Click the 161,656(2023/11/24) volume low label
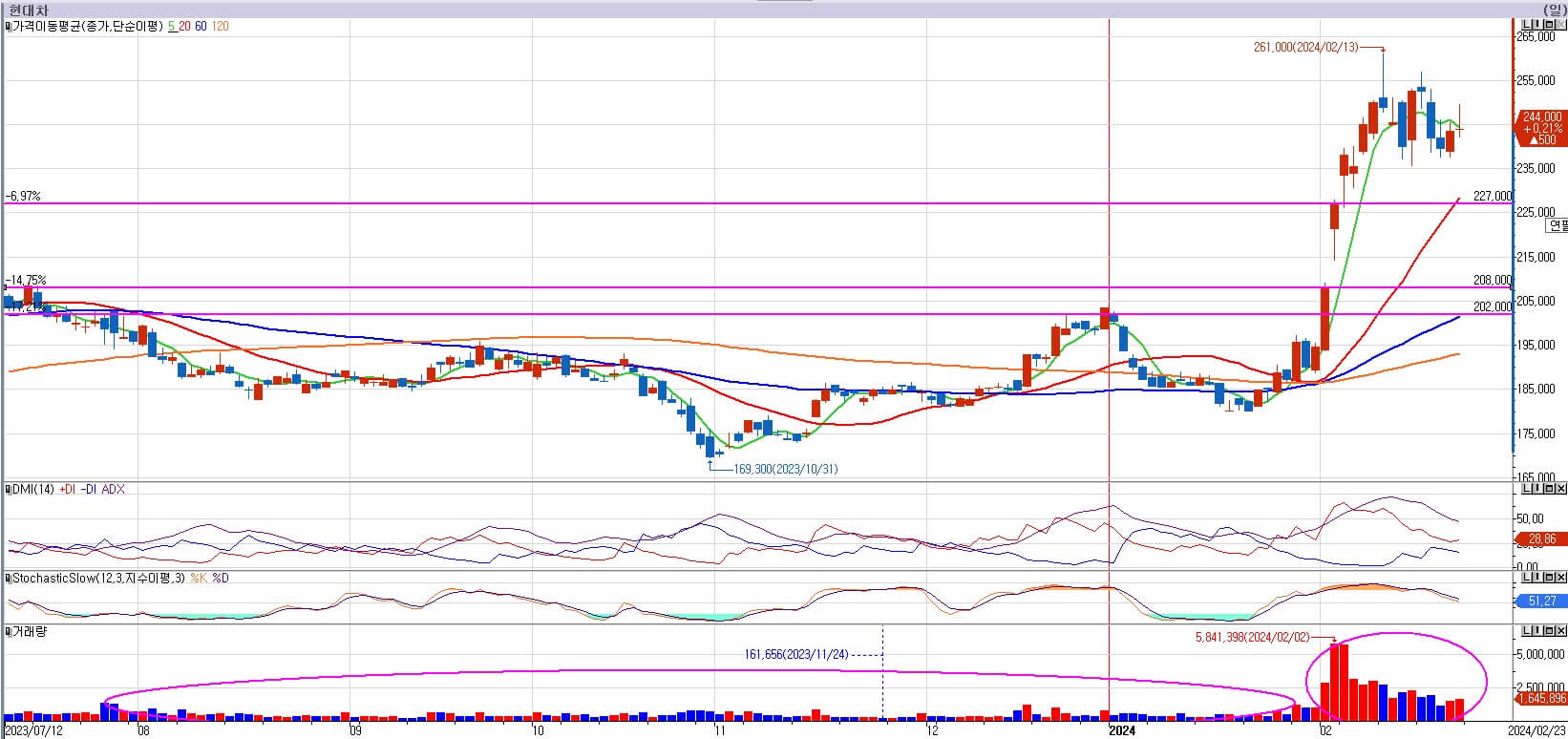 (796, 655)
